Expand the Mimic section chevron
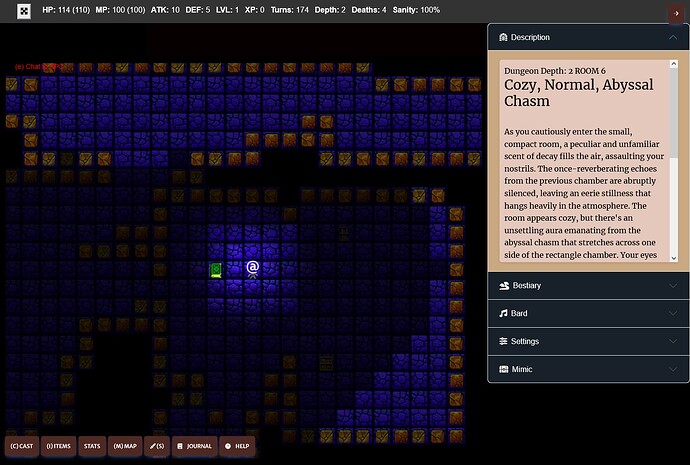690x465 pixels. click(x=672, y=369)
